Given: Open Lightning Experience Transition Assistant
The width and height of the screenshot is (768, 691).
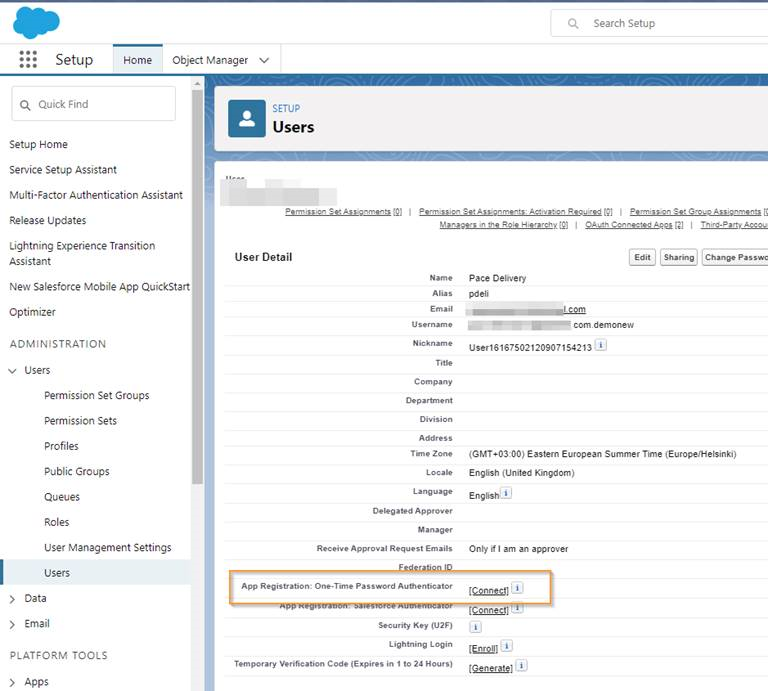Looking at the screenshot, I should 82,253.
